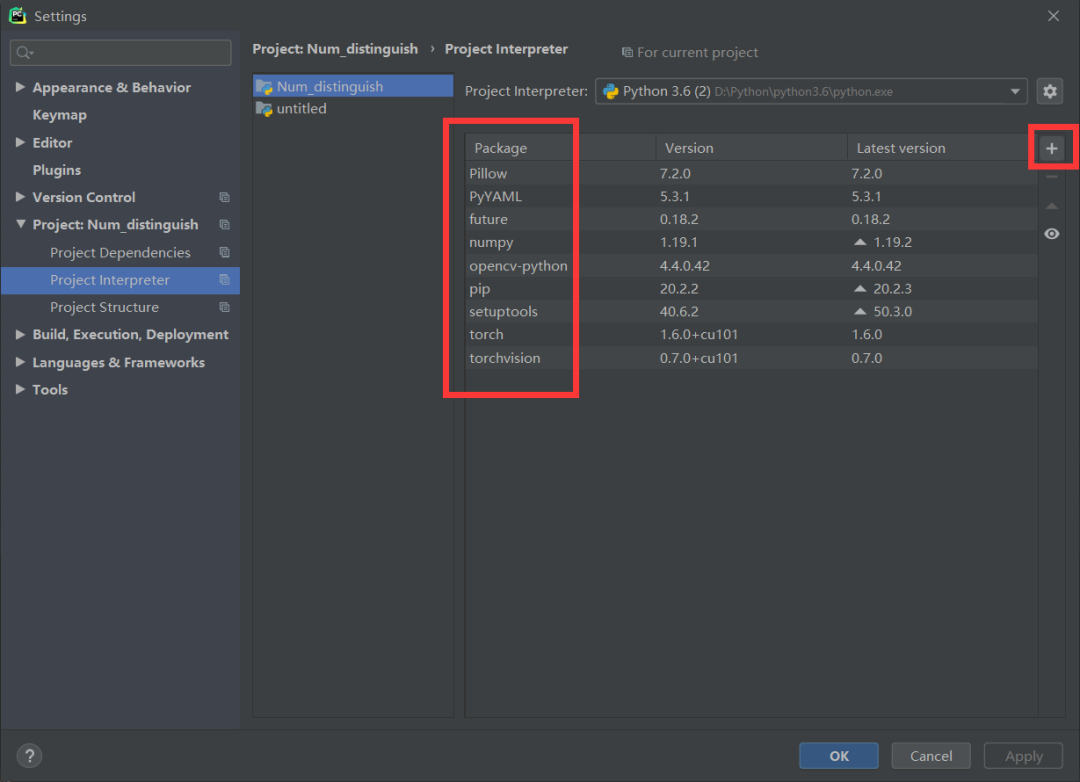Screen dimensions: 1080x782
Task: Click the Project: Num_distinguish breadcrumb
Action: (x=335, y=49)
